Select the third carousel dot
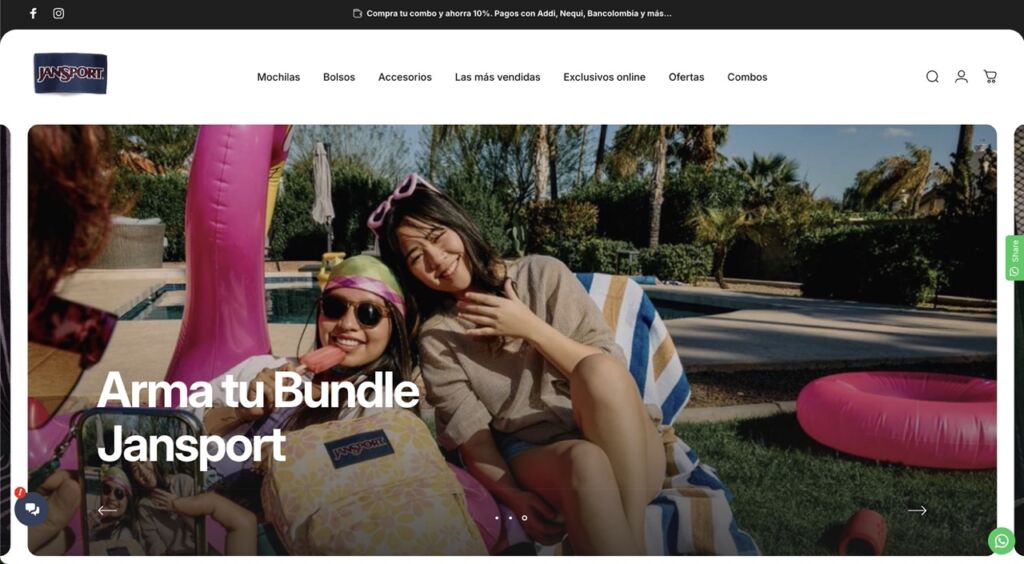The image size is (1024, 564). click(524, 518)
